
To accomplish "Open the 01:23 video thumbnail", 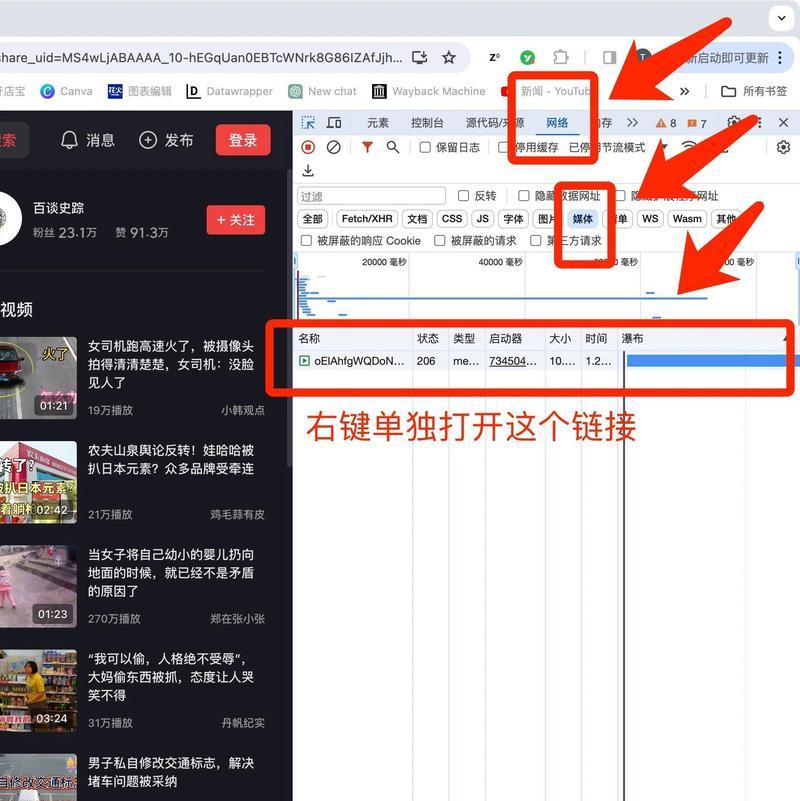I will tap(38, 586).
